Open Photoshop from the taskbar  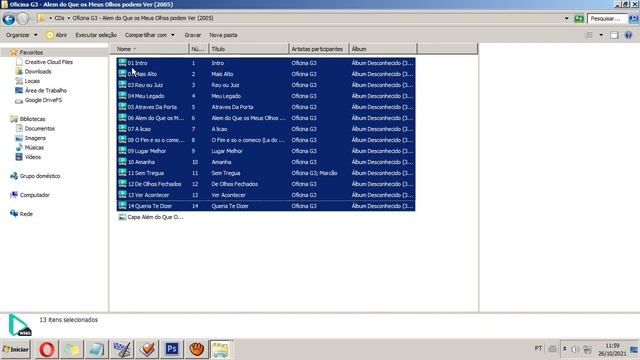[x=171, y=349]
